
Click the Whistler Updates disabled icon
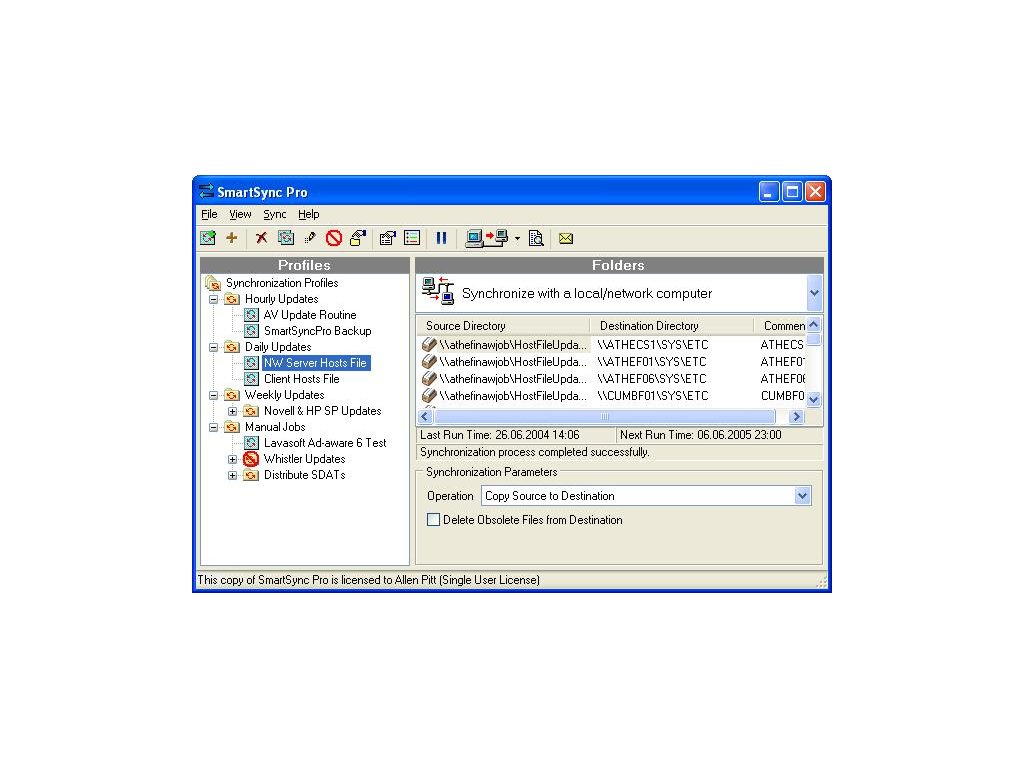tap(251, 459)
